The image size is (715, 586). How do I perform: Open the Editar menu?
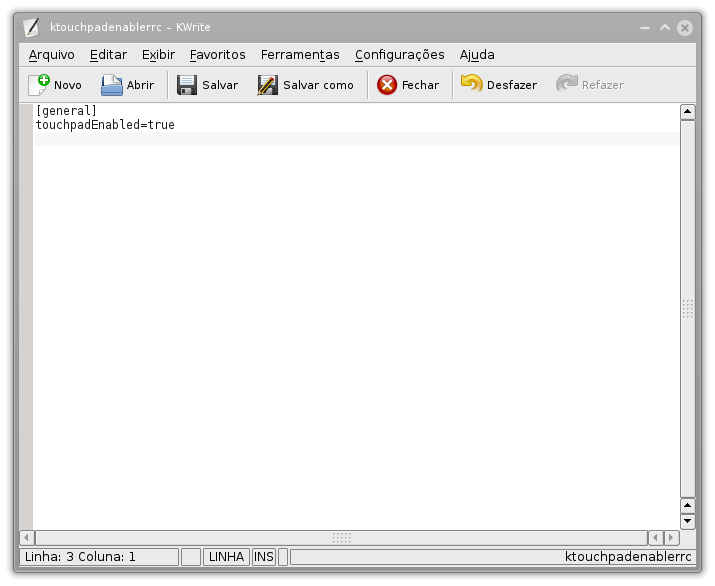(x=109, y=55)
